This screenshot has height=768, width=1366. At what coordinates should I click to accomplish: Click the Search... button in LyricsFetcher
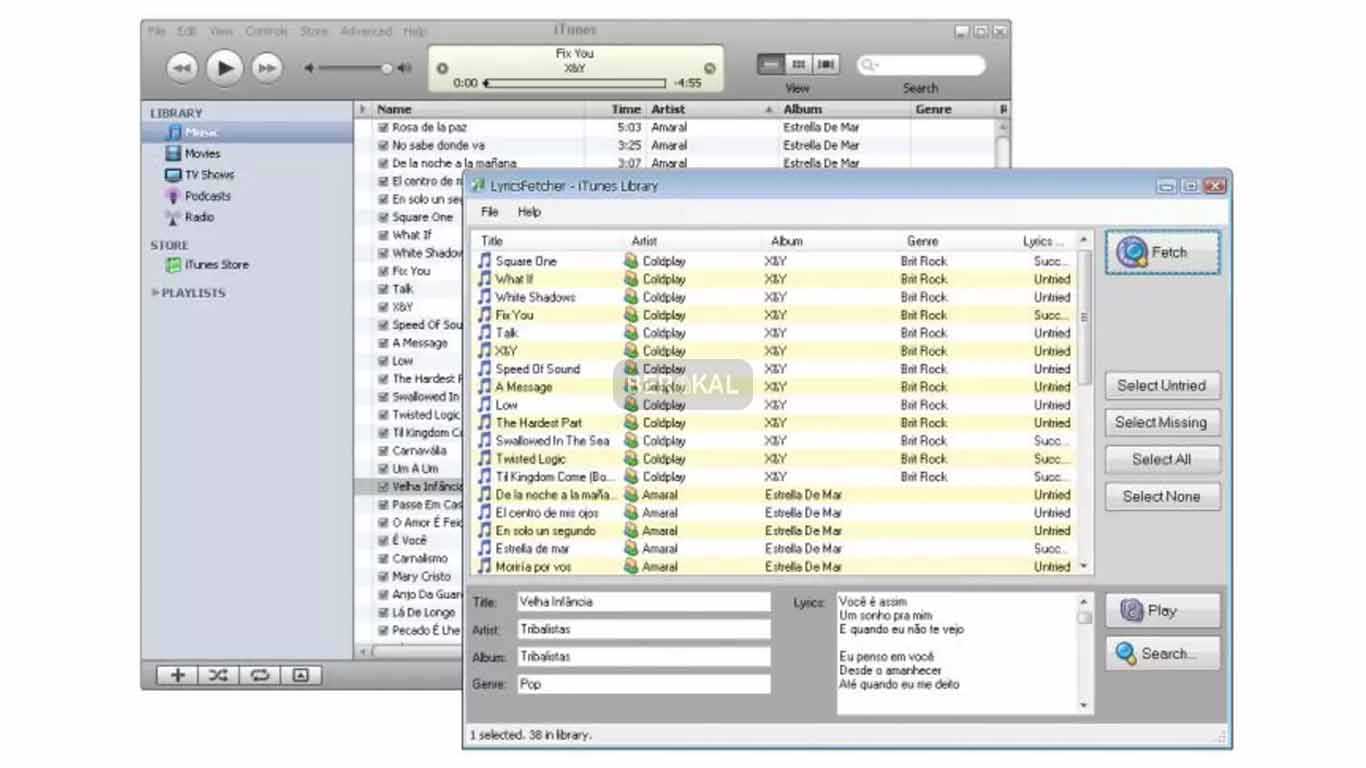coord(1163,654)
